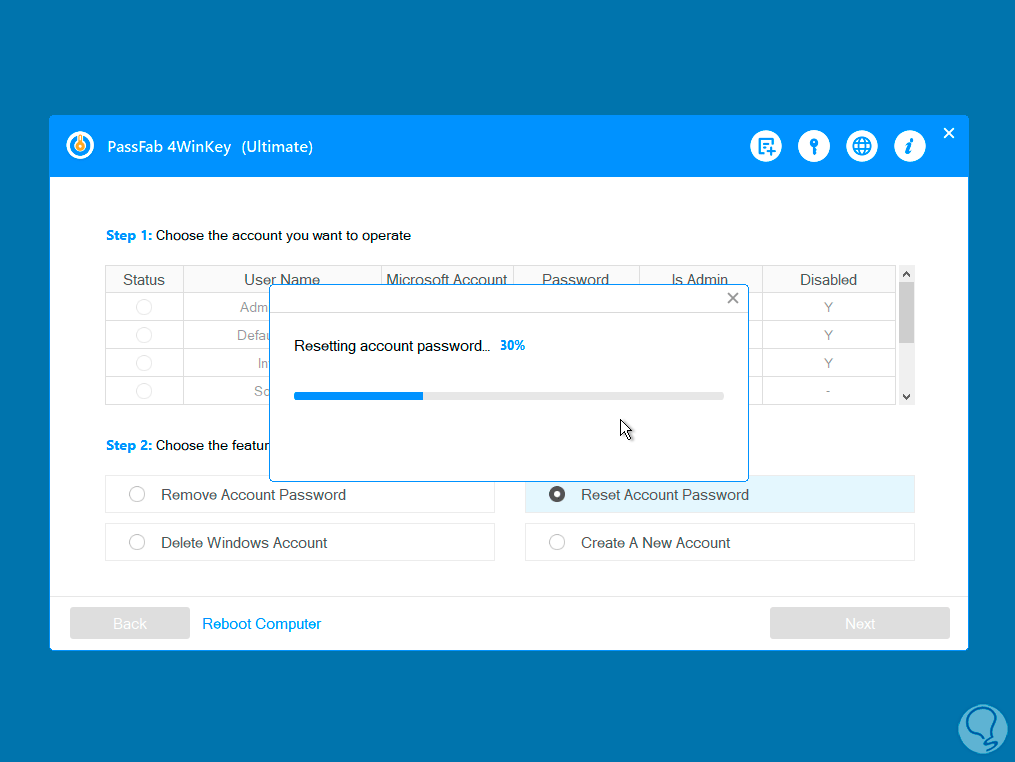Click the key icon in header
The image size is (1015, 762).
click(814, 146)
